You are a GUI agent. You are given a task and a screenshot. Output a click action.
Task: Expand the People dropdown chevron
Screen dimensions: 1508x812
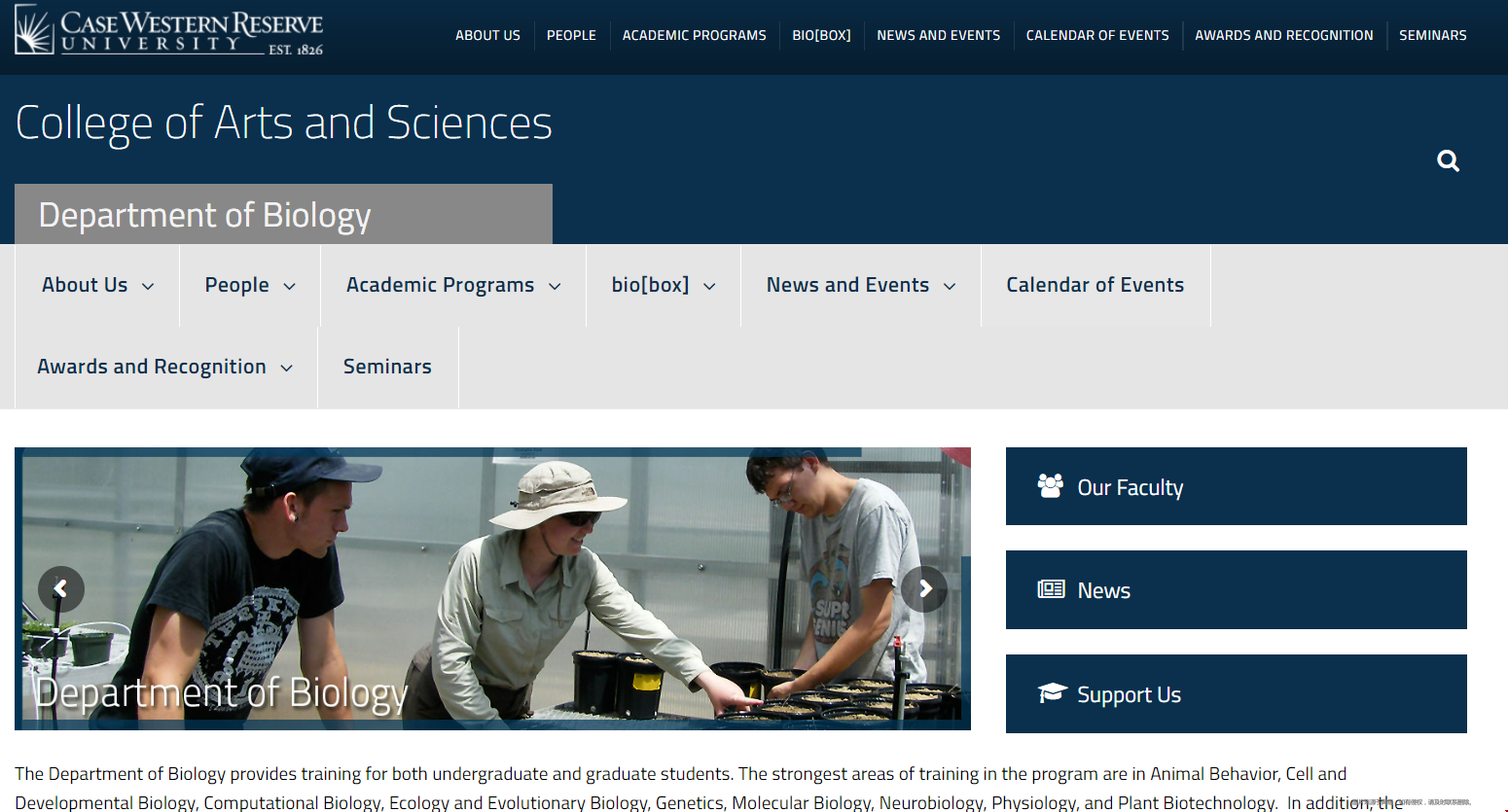point(289,286)
